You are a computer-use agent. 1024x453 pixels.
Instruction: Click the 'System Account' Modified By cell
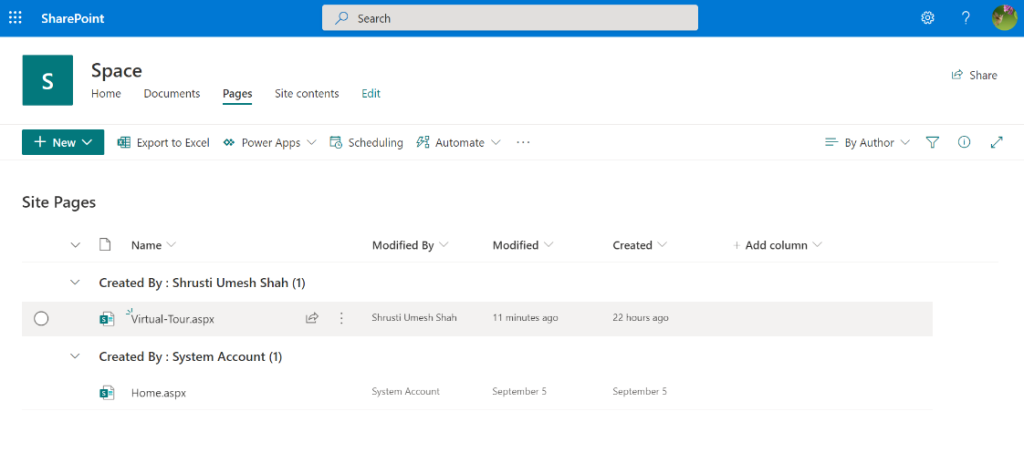406,392
